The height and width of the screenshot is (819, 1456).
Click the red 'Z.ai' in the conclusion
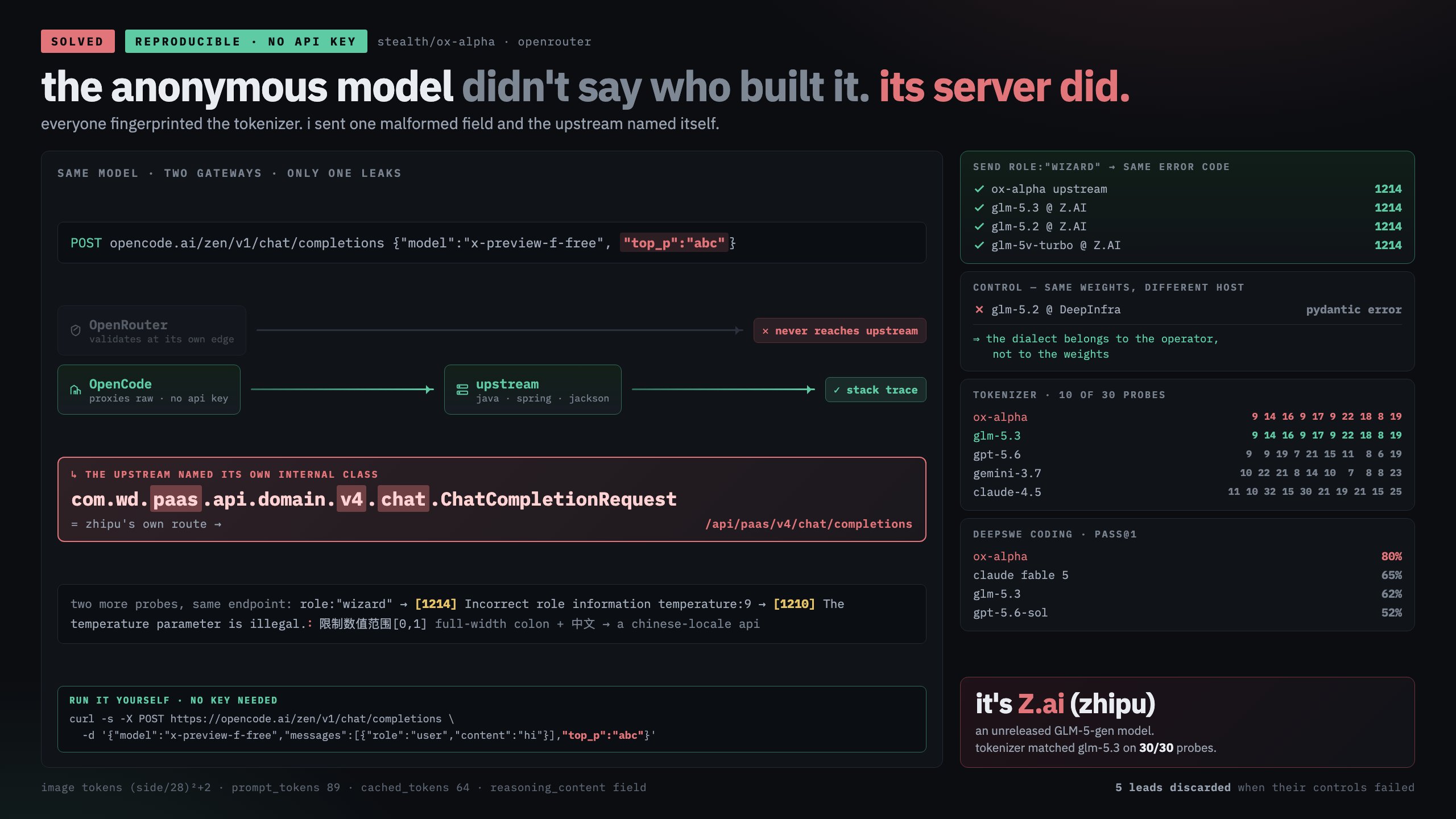pos(1041,704)
